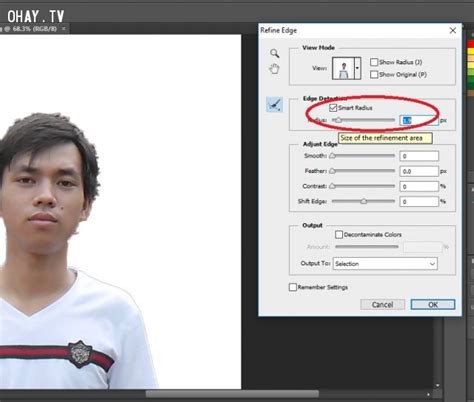Enable the Show Original (P) checkbox
Viewport: 474px width, 402px height.
tap(374, 74)
